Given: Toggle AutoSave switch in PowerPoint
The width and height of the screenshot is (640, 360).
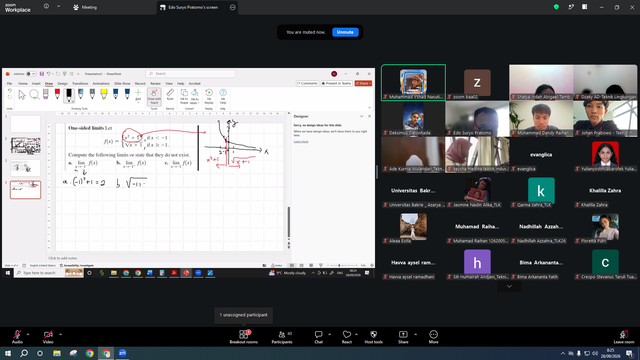Looking at the screenshot, I should (x=31, y=74).
